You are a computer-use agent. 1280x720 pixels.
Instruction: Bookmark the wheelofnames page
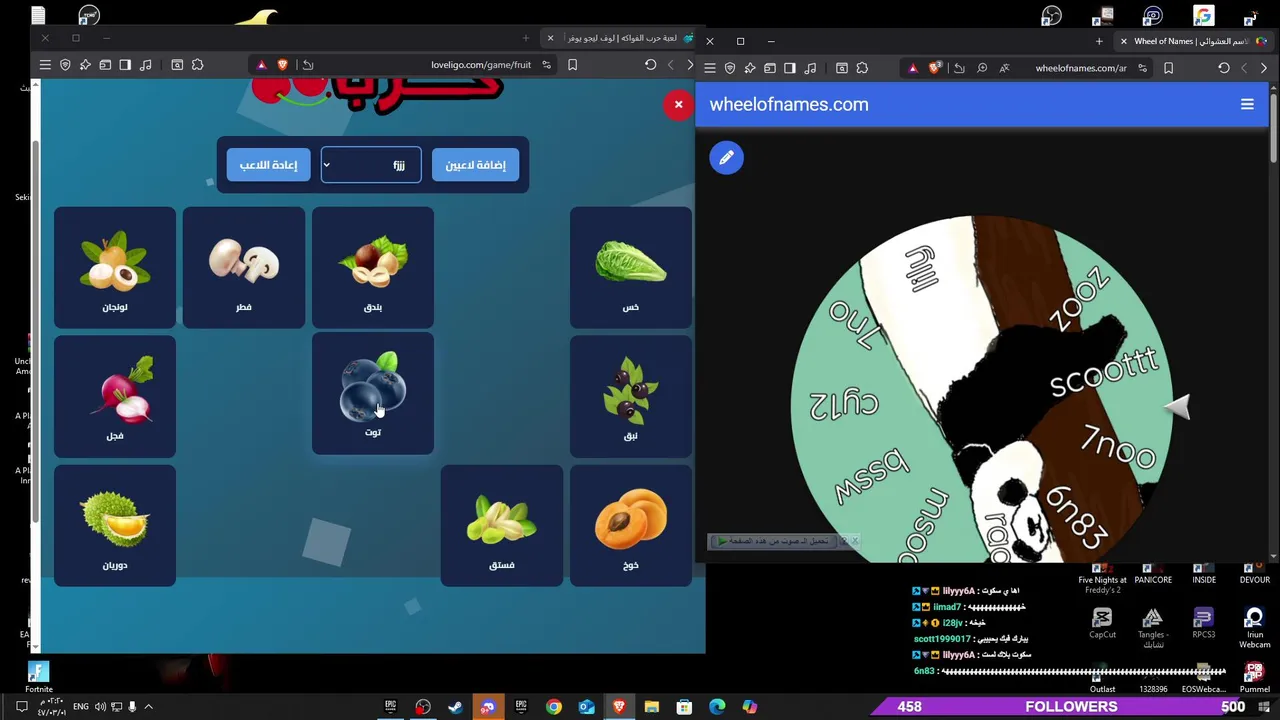pyautogui.click(x=1168, y=68)
